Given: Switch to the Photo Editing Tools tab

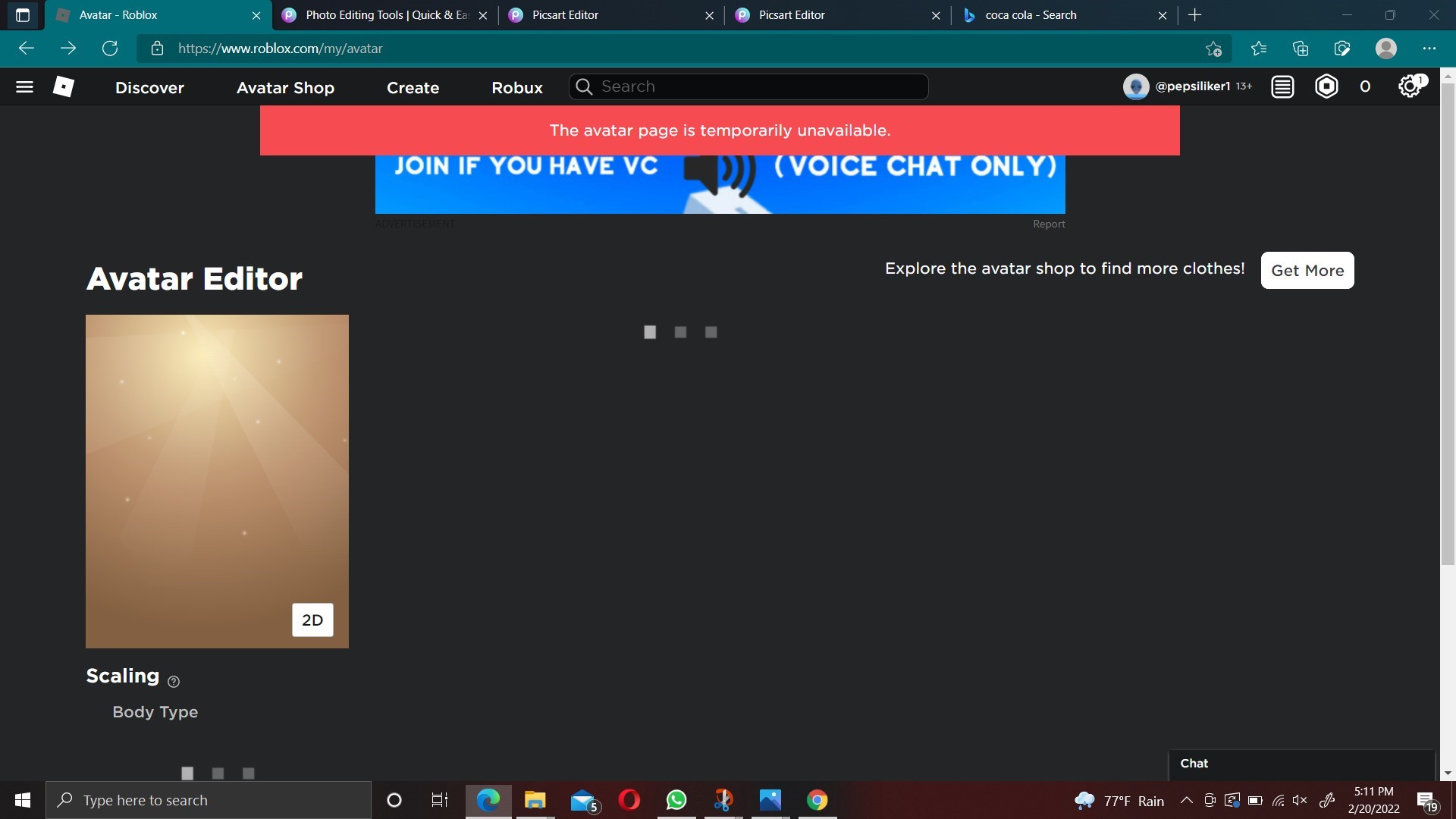Looking at the screenshot, I should pos(385,15).
